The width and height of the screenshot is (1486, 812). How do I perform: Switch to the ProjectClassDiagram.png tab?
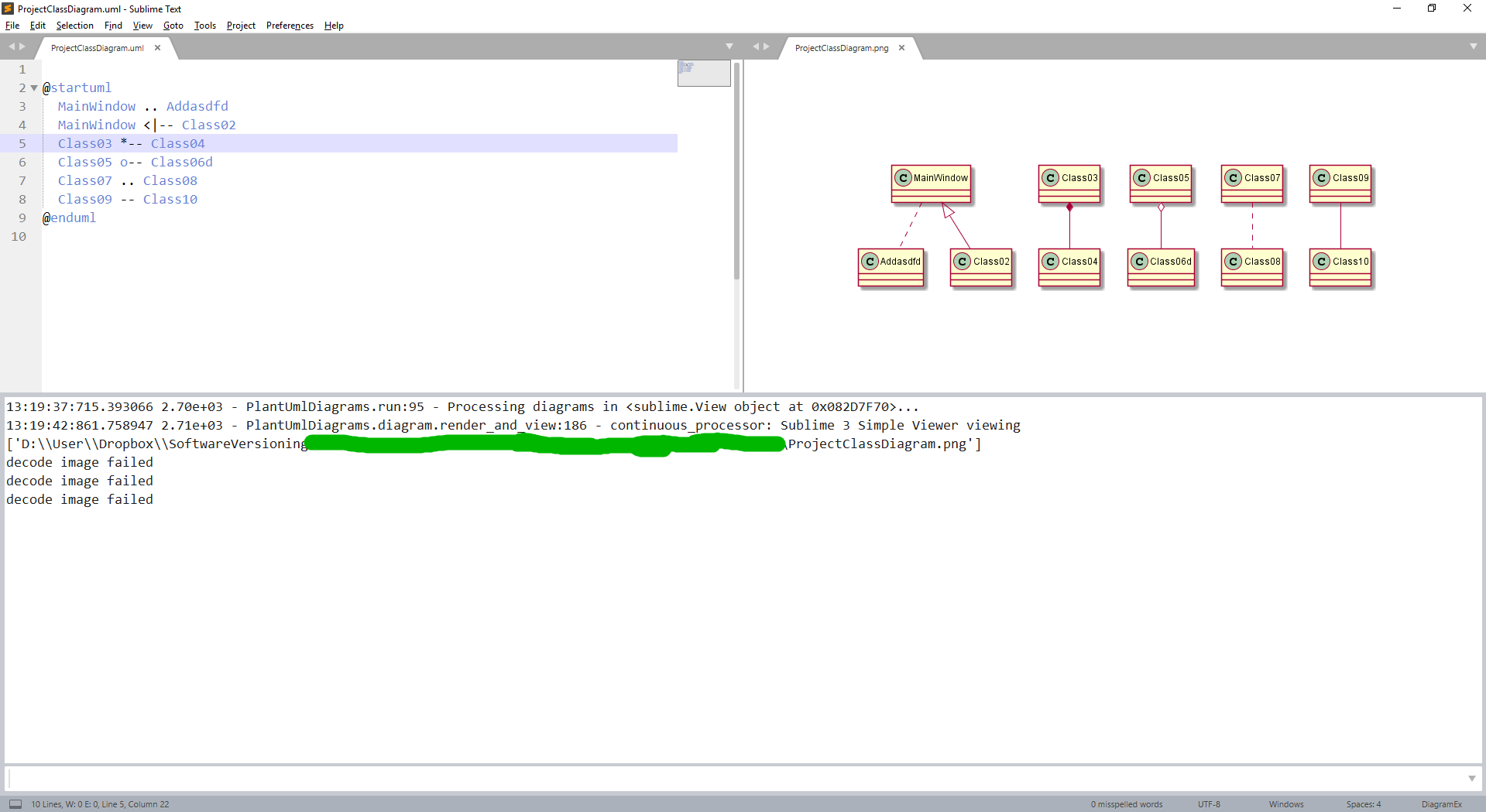click(841, 48)
